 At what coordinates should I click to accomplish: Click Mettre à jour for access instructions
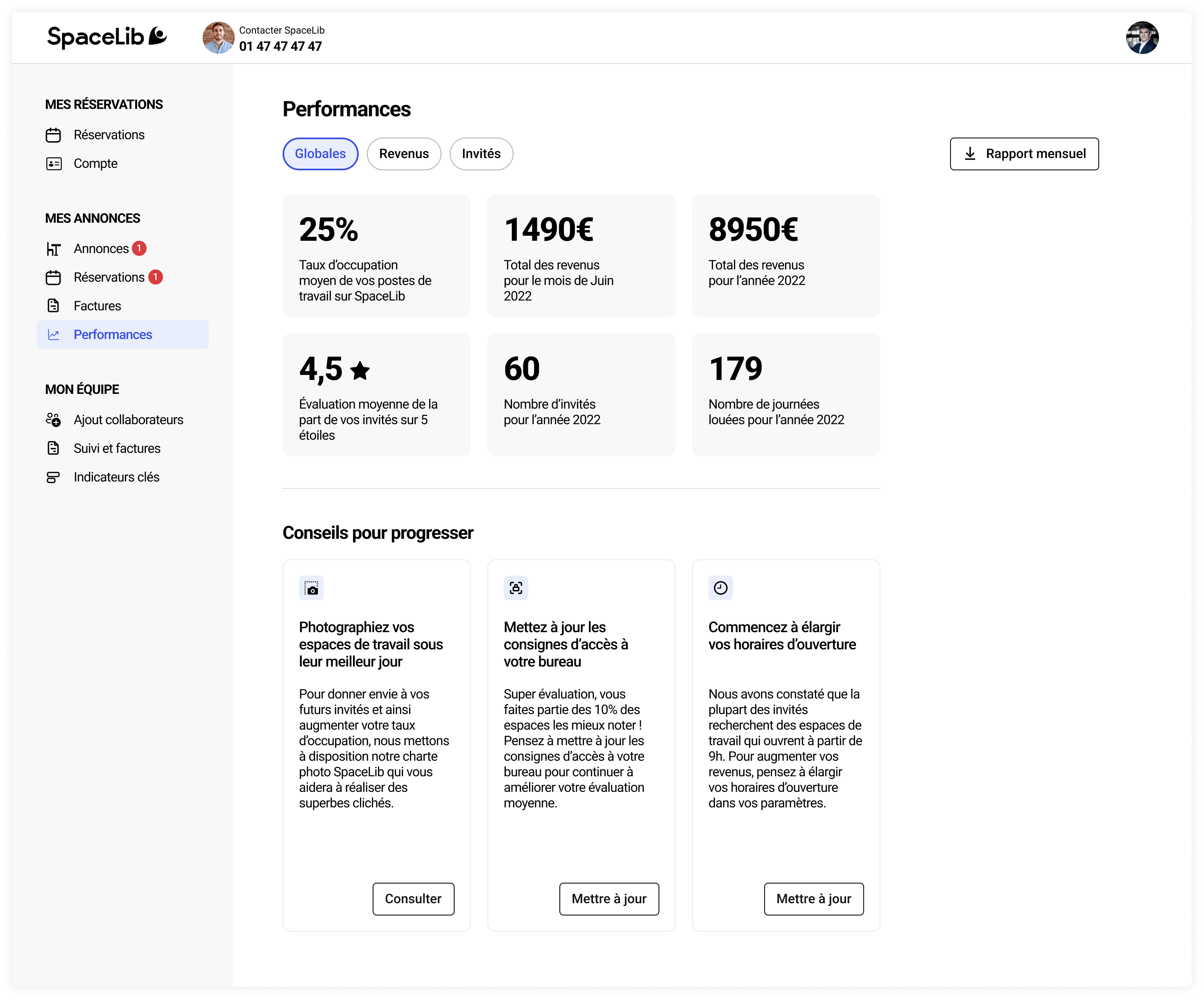click(608, 899)
